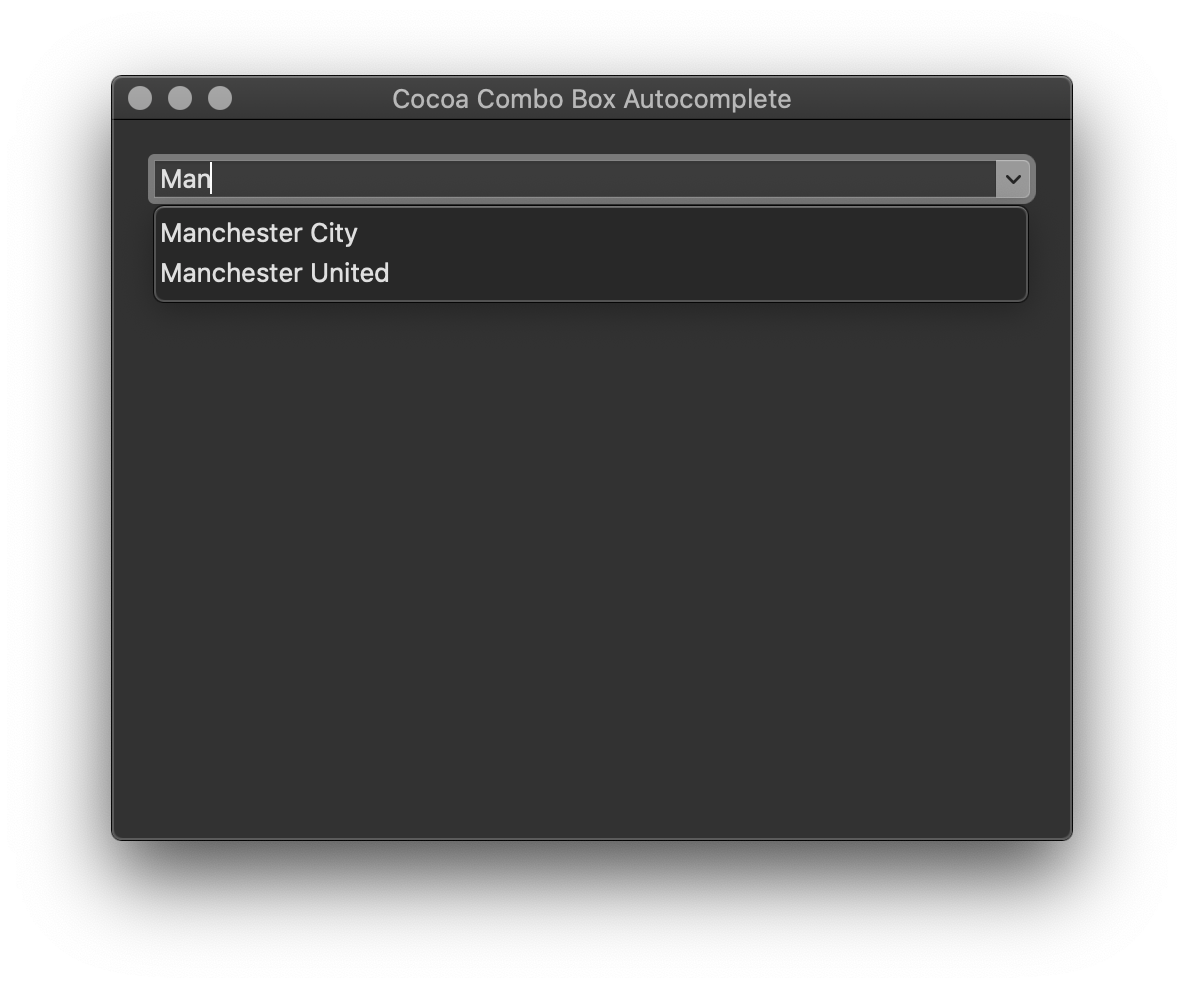Close the window via leftmost titlebar circle
This screenshot has height=988, width=1184.
pos(140,98)
